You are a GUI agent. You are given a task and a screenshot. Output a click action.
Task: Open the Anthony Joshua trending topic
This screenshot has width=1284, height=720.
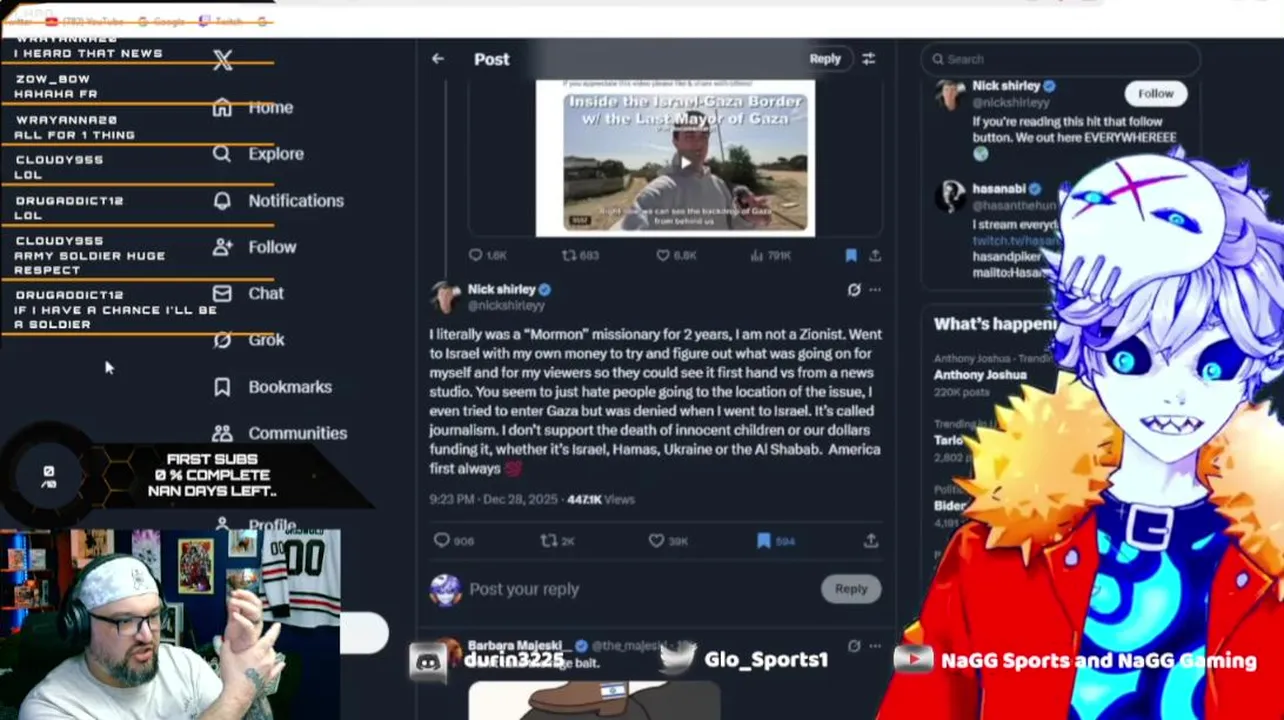(x=980, y=375)
